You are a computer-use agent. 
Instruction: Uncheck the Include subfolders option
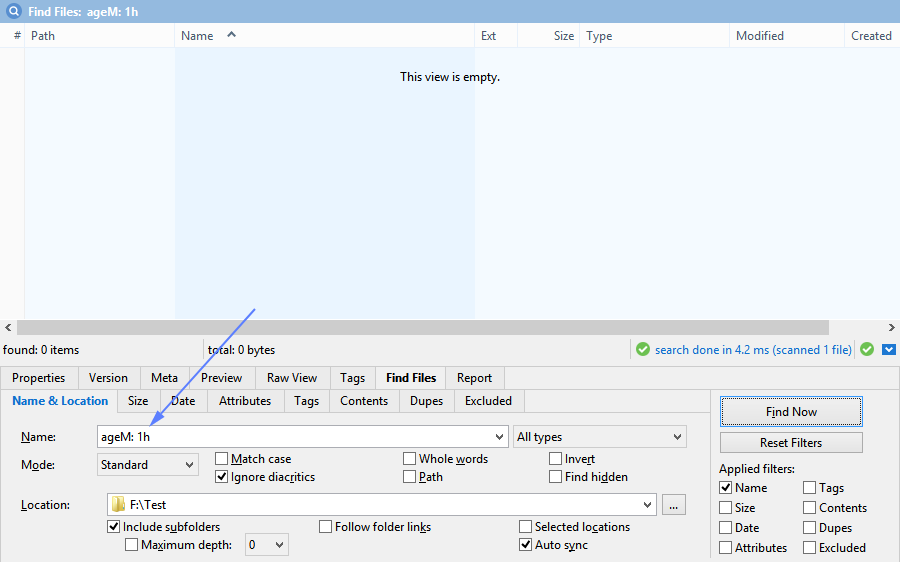coord(114,527)
